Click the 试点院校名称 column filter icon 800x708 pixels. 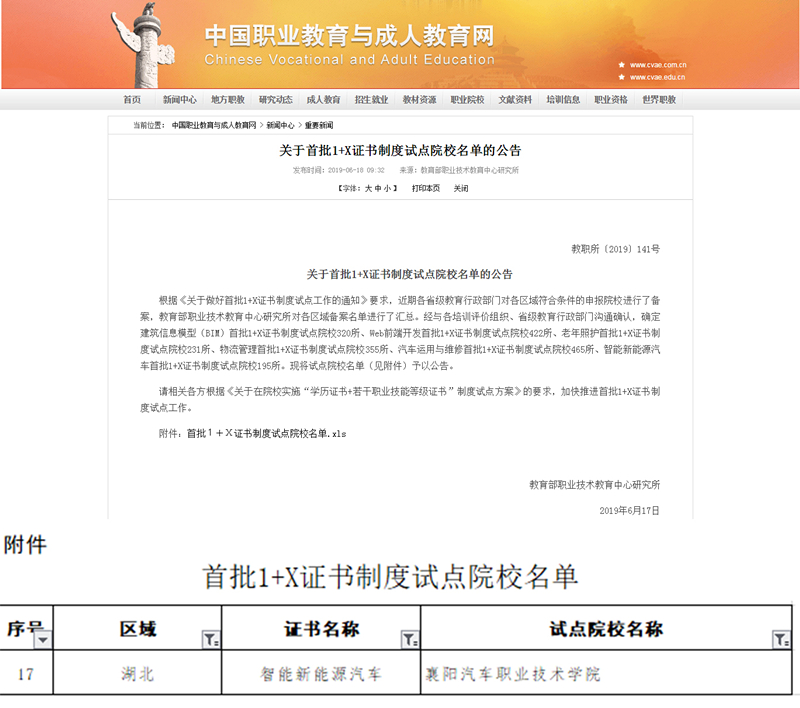click(x=780, y=639)
